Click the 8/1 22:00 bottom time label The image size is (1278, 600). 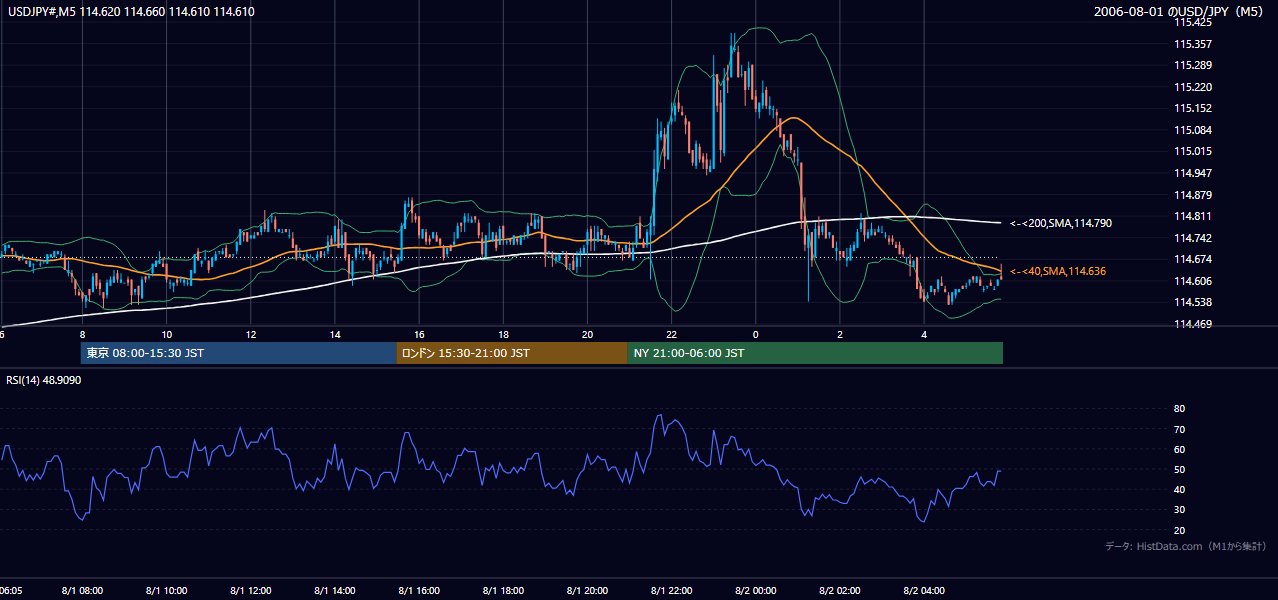(x=671, y=590)
